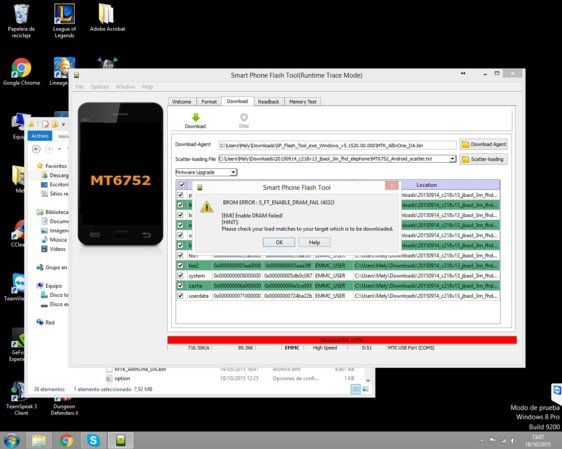Image resolution: width=562 pixels, height=449 pixels.
Task: Click OK in BROM ERROR dialog
Action: [279, 242]
